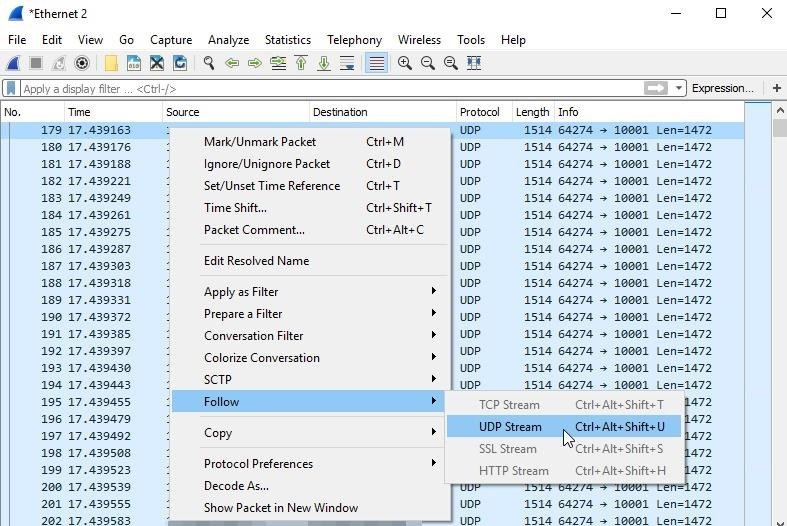Expand the Conversation Filter submenu

click(309, 336)
